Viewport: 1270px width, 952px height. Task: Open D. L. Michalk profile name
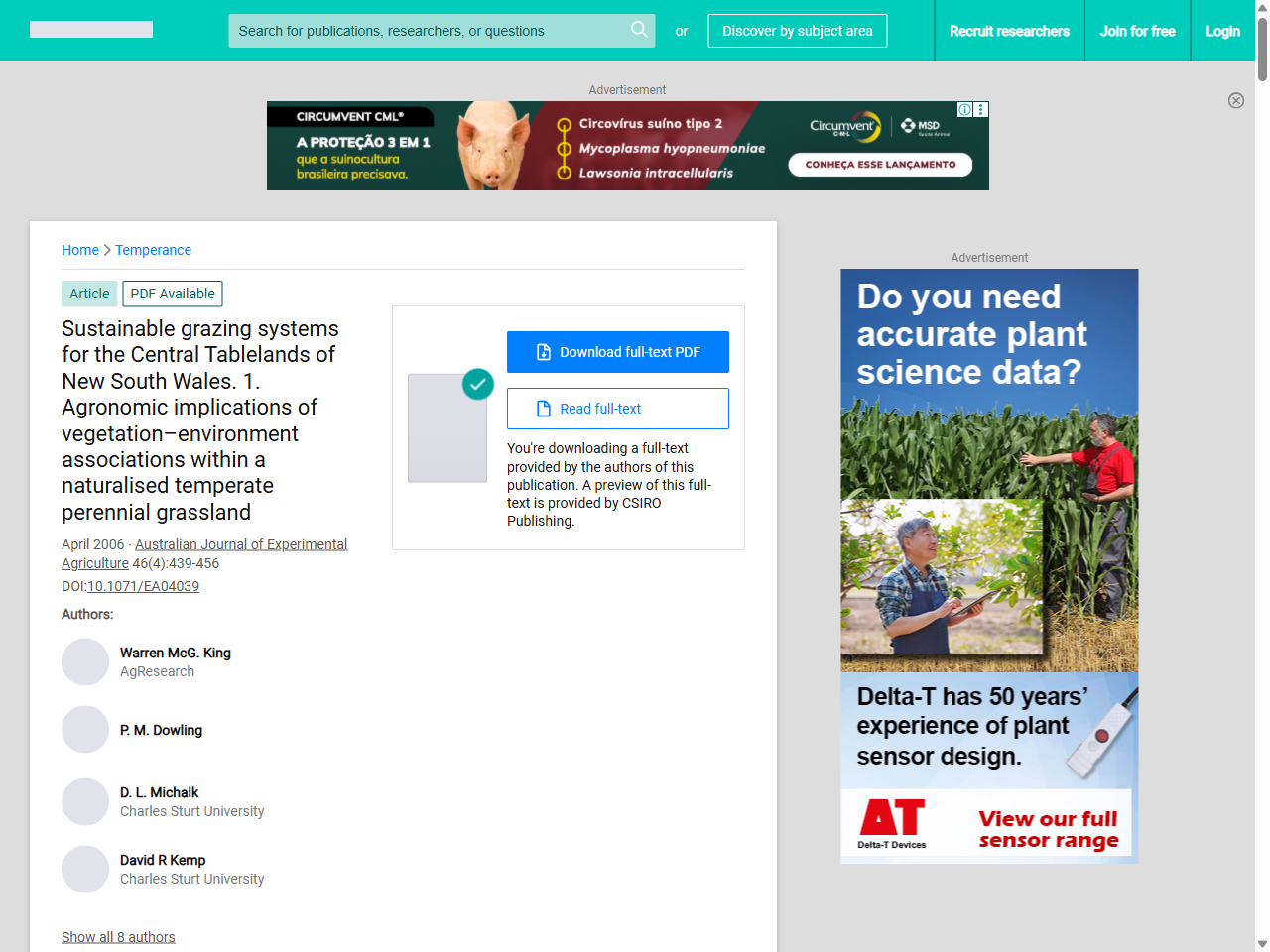[159, 792]
